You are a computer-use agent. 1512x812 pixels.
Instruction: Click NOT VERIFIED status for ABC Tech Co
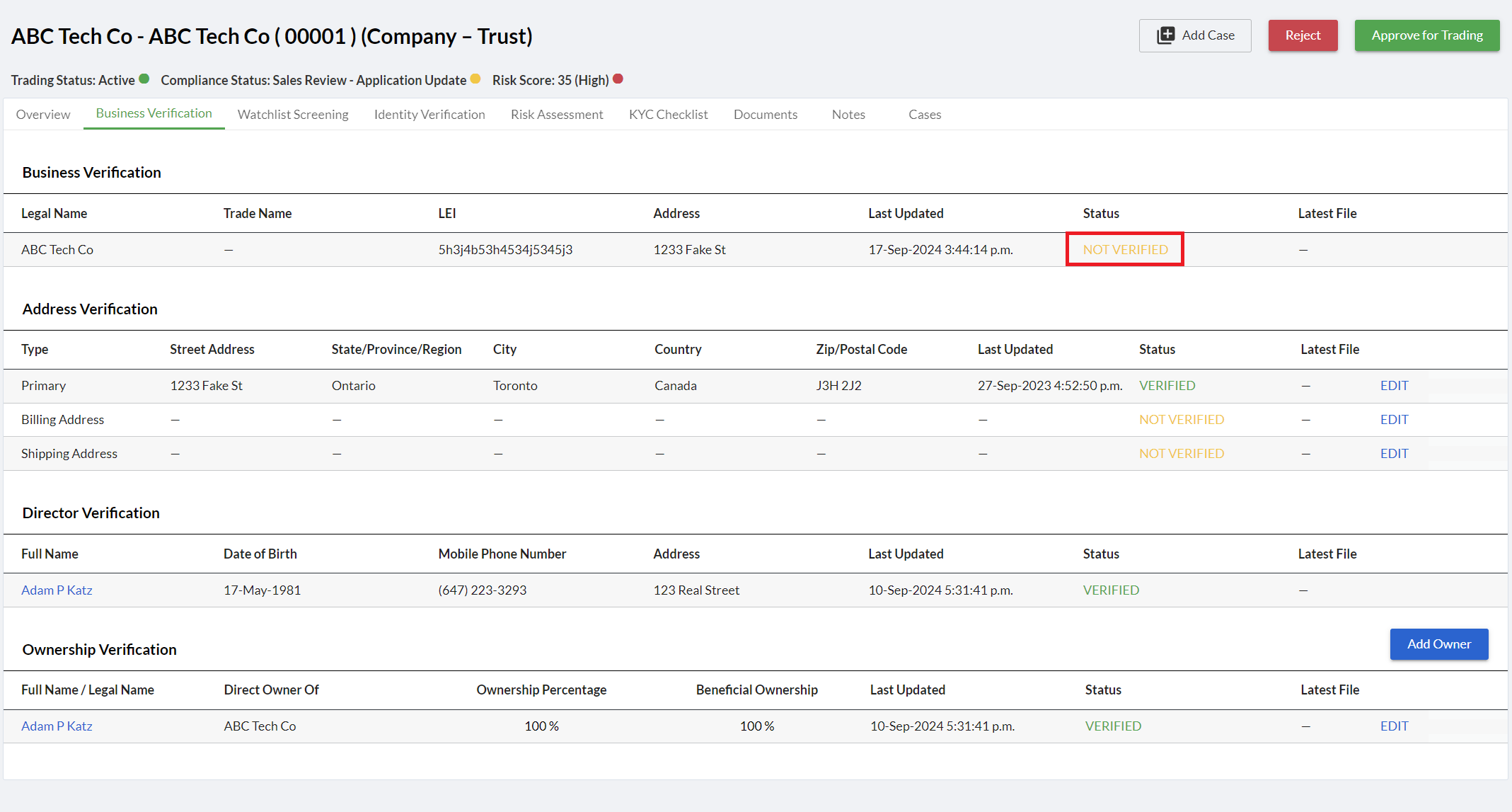1125,250
